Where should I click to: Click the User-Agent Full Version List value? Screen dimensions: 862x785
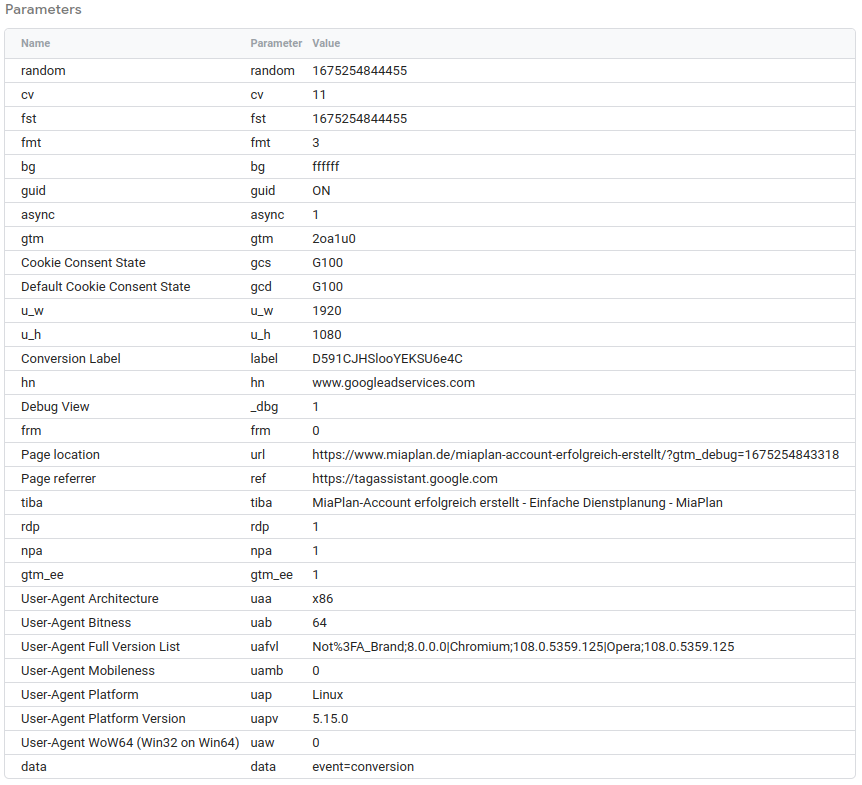click(x=523, y=647)
